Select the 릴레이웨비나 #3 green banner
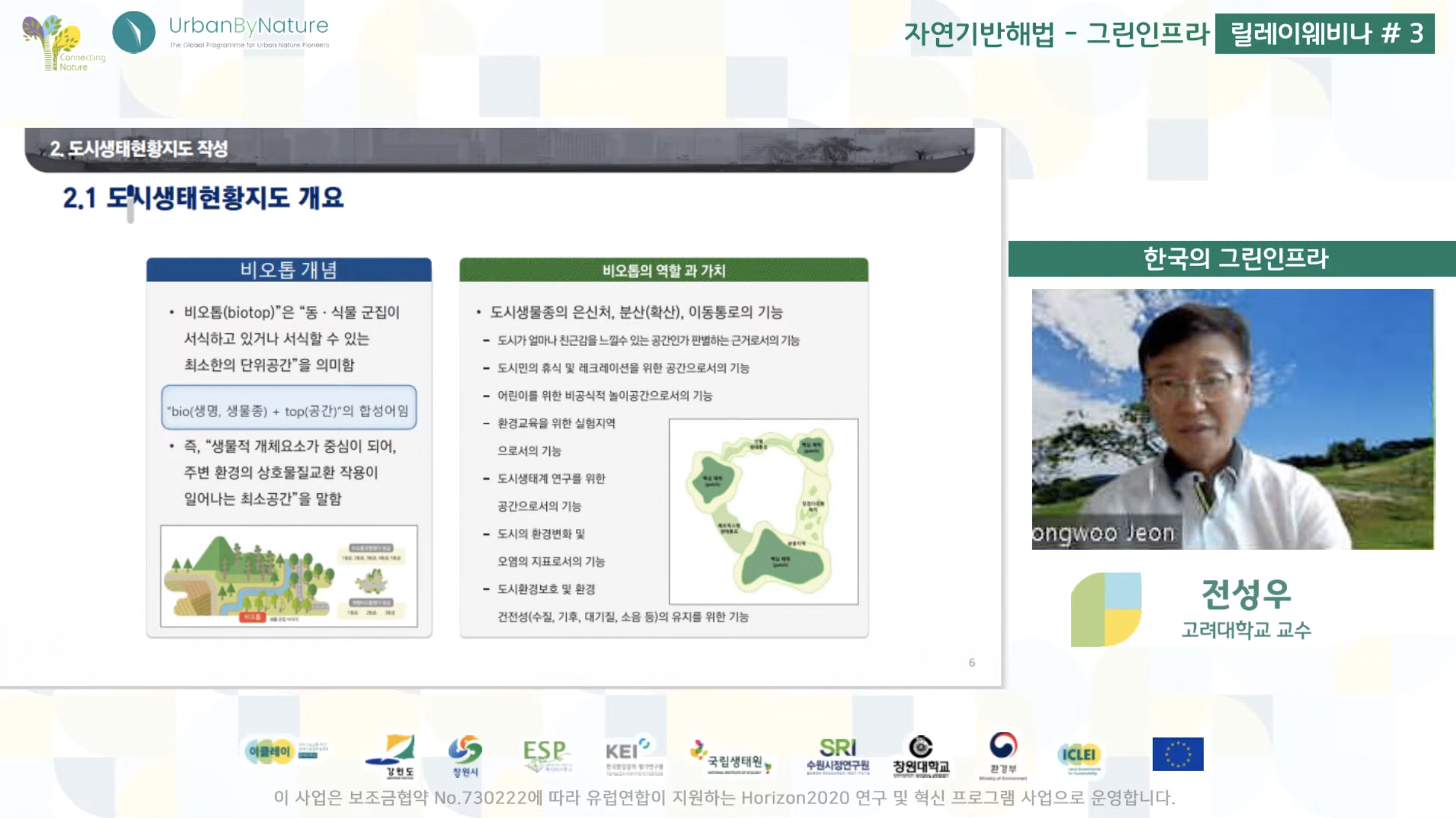Image resolution: width=1456 pixels, height=818 pixels. click(1324, 34)
